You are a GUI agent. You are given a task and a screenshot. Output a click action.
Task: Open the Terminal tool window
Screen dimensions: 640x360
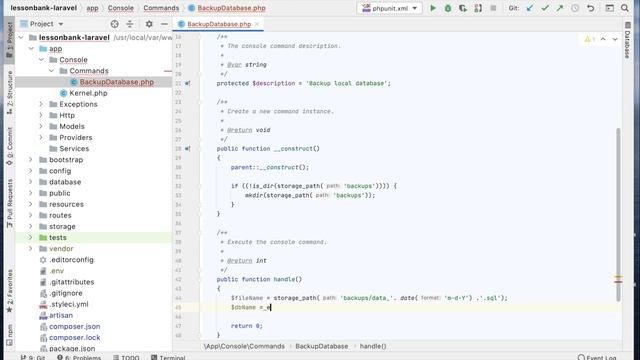pos(168,357)
